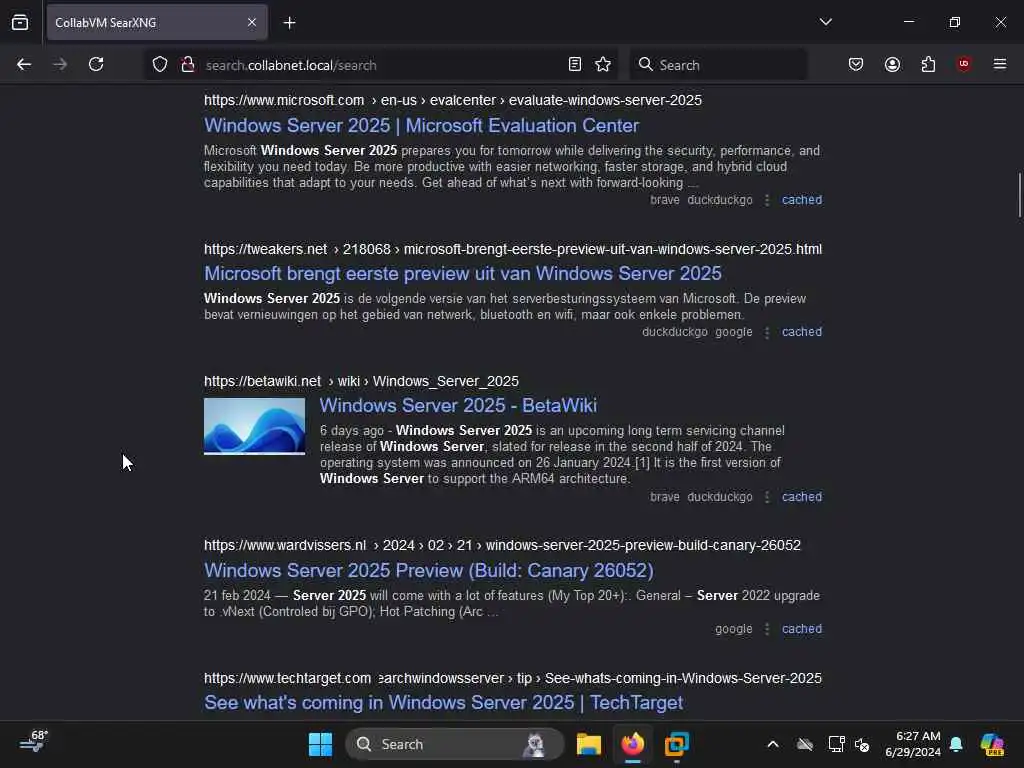Image resolution: width=1024 pixels, height=768 pixels.
Task: Open the Copilot preview icon
Action: pyautogui.click(x=992, y=744)
